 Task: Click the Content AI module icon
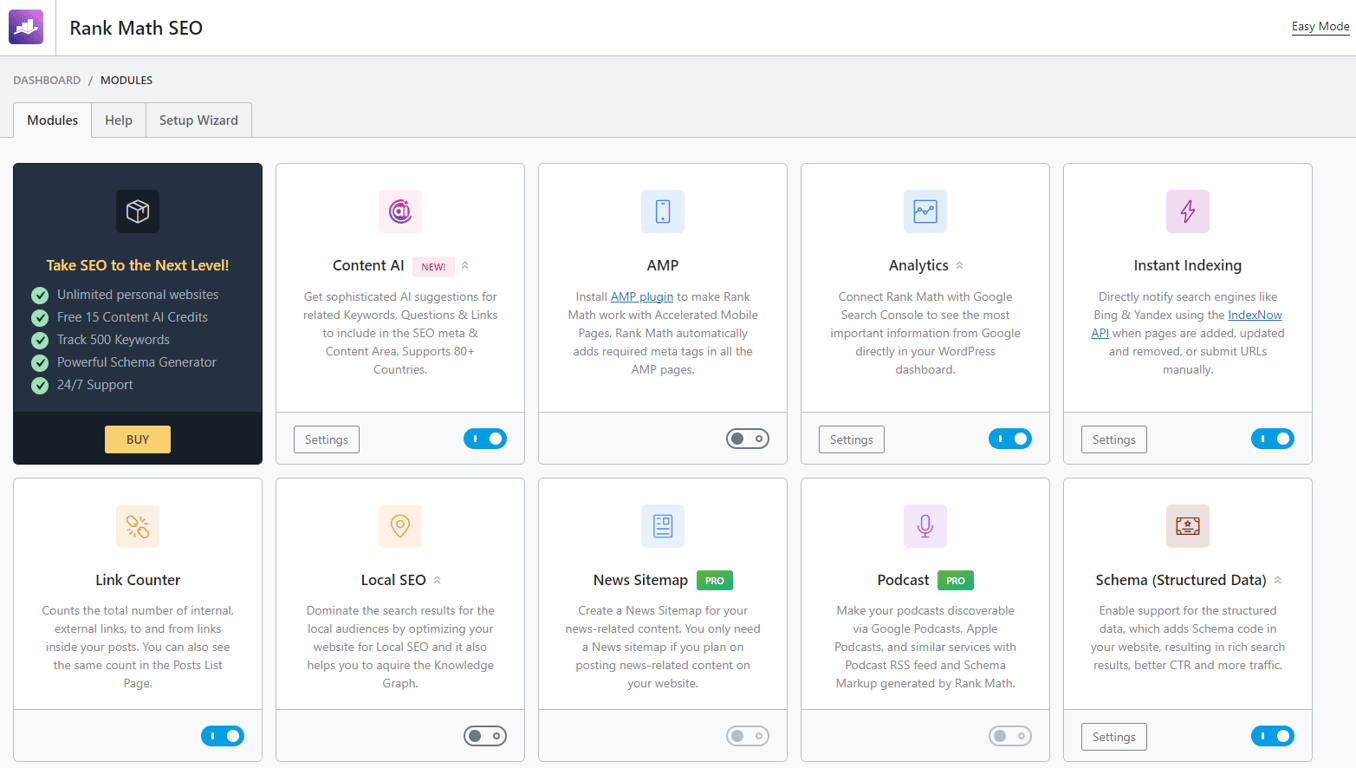click(x=400, y=211)
